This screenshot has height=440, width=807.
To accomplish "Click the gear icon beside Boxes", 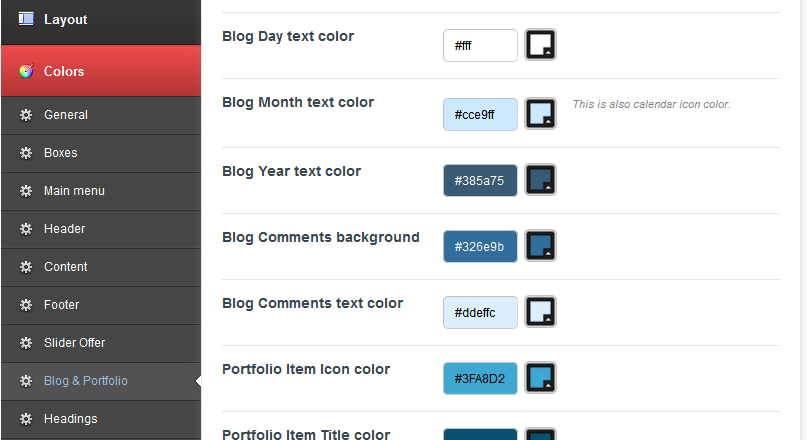I will coord(26,153).
